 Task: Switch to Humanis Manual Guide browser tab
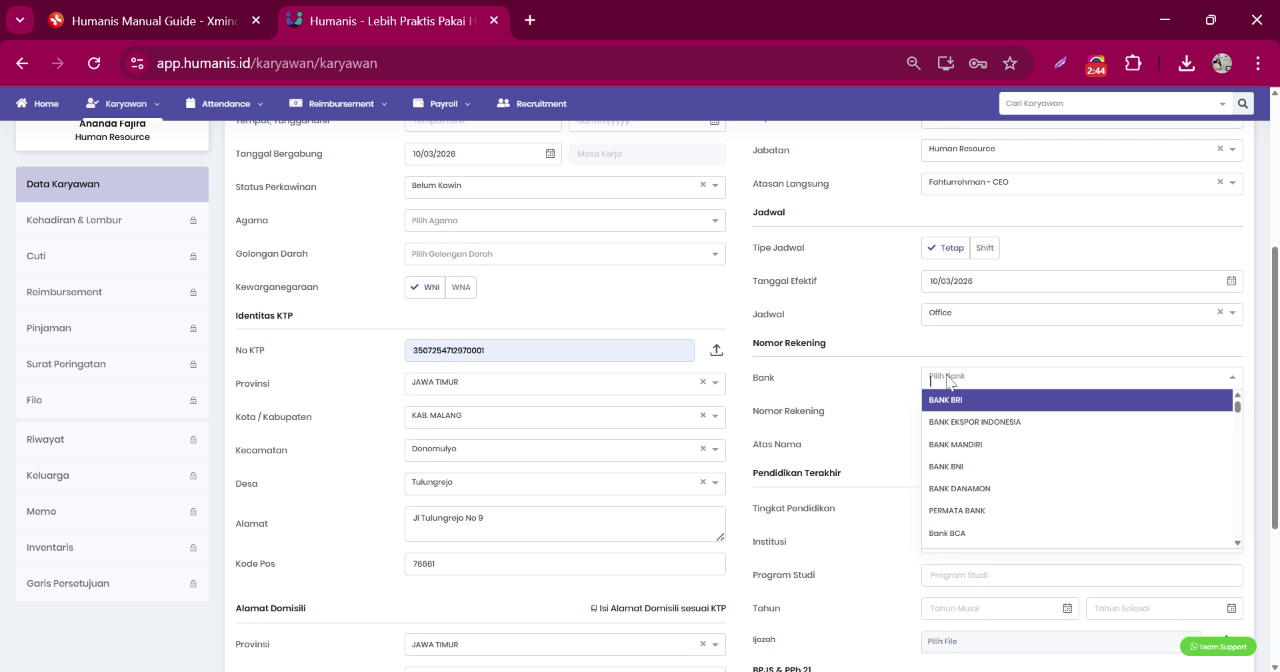tap(155, 20)
